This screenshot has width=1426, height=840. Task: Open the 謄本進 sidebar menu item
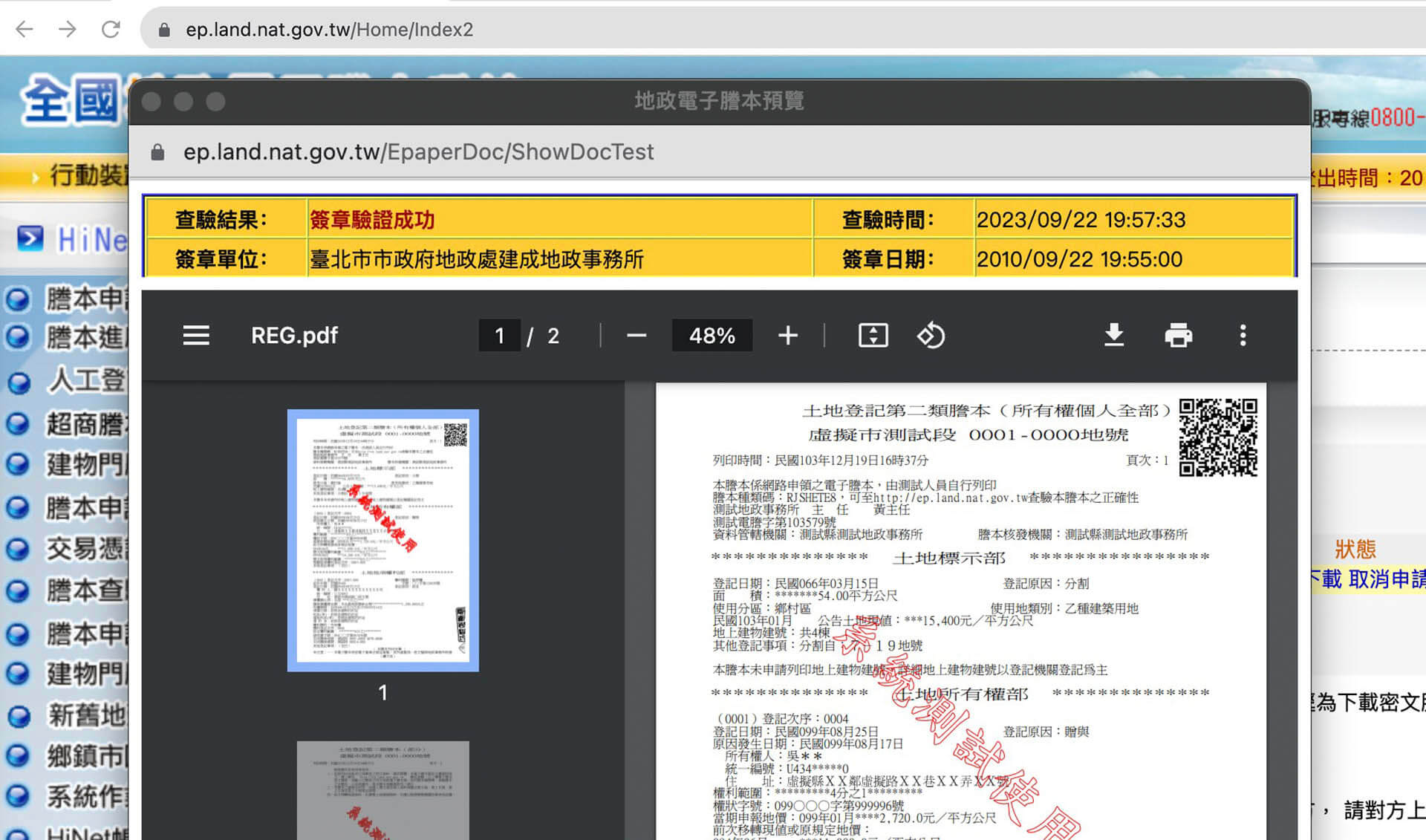[86, 337]
